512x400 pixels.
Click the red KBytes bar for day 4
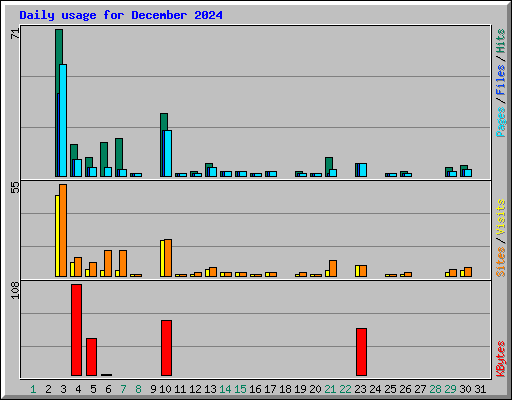tap(76, 330)
